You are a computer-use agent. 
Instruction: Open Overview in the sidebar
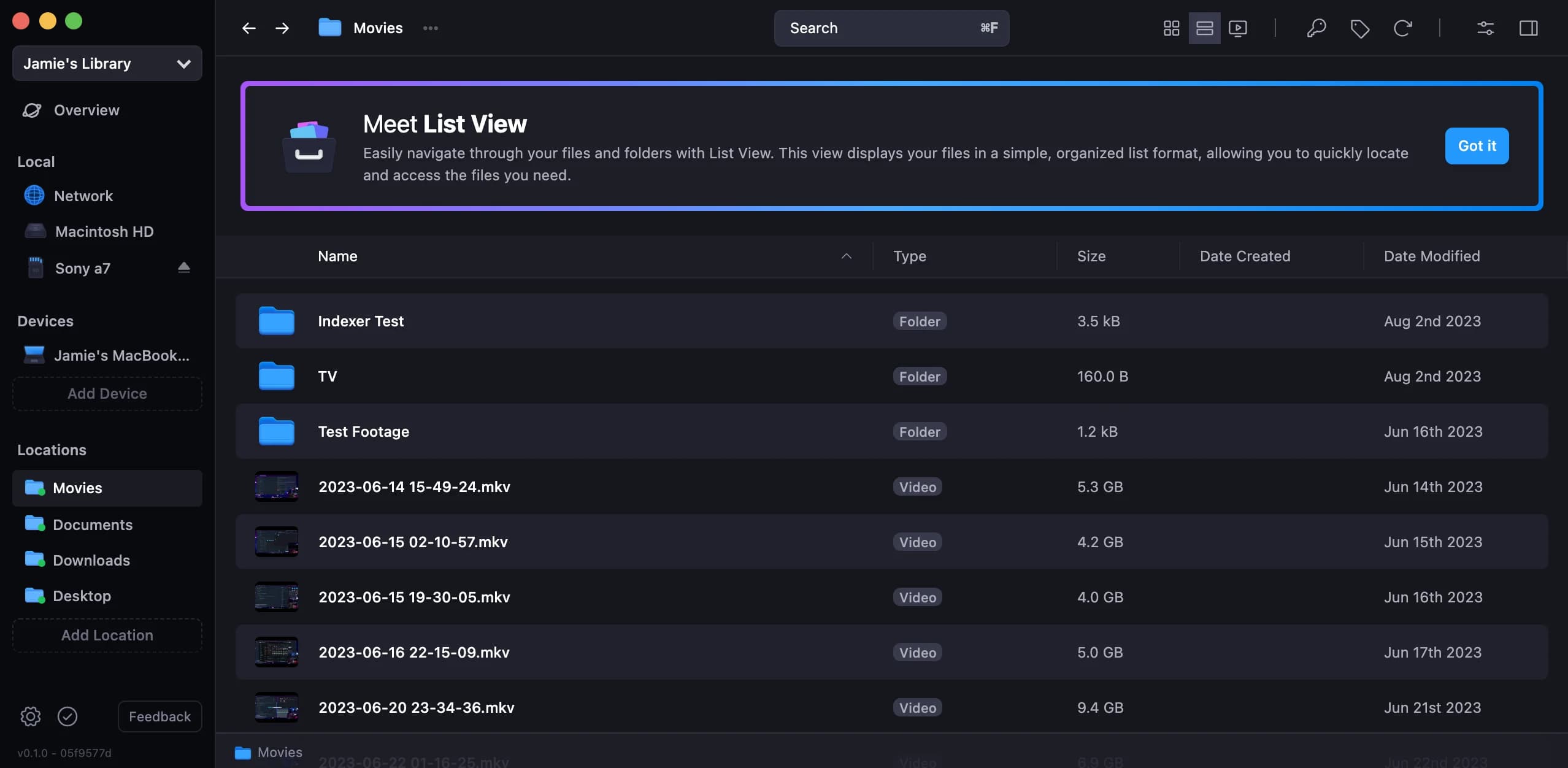tap(86, 110)
